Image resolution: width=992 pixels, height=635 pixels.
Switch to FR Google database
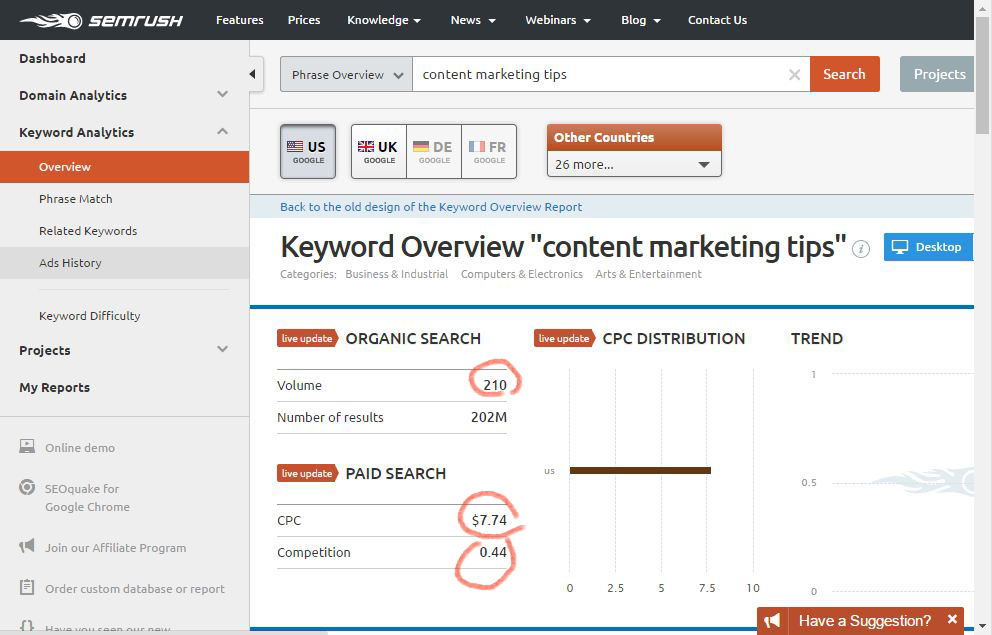(x=489, y=152)
